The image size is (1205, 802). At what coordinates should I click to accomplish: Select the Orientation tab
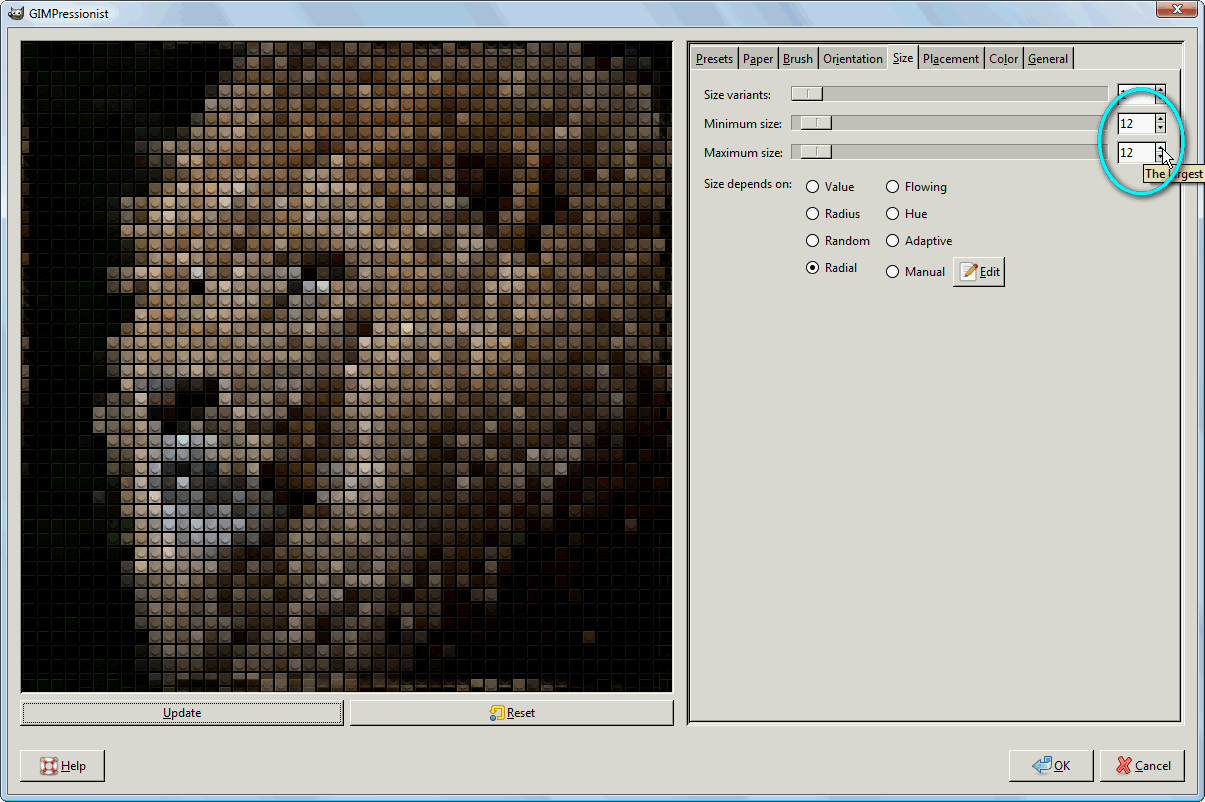[853, 59]
